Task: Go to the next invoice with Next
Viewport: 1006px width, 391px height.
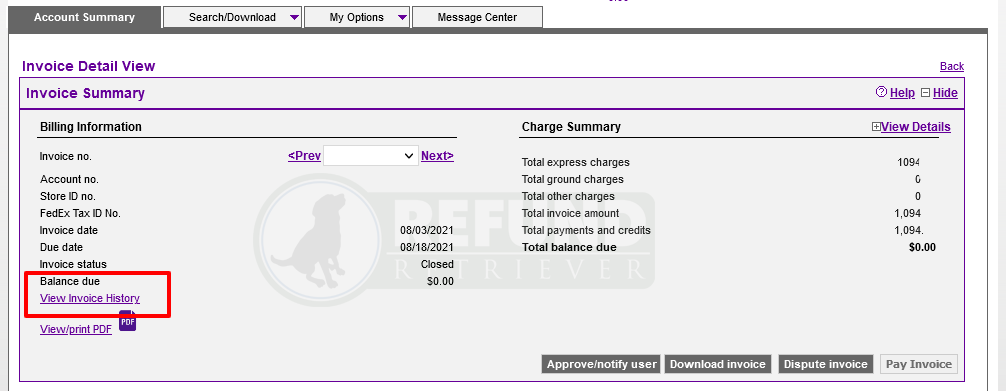Action: [x=438, y=156]
